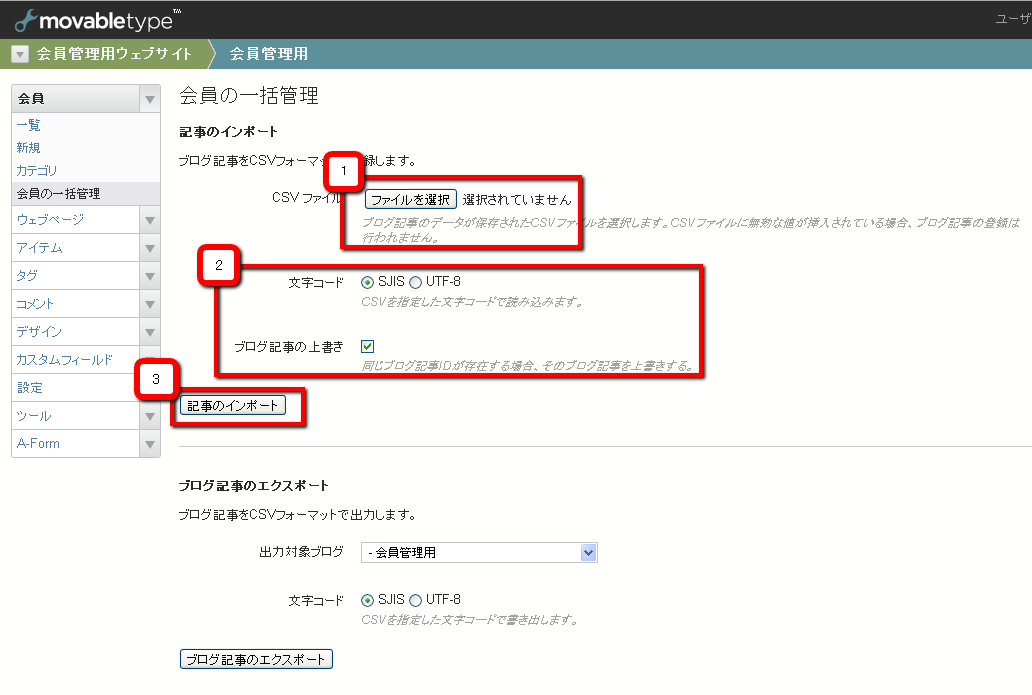Open 新規 in the sidebar

(x=28, y=148)
